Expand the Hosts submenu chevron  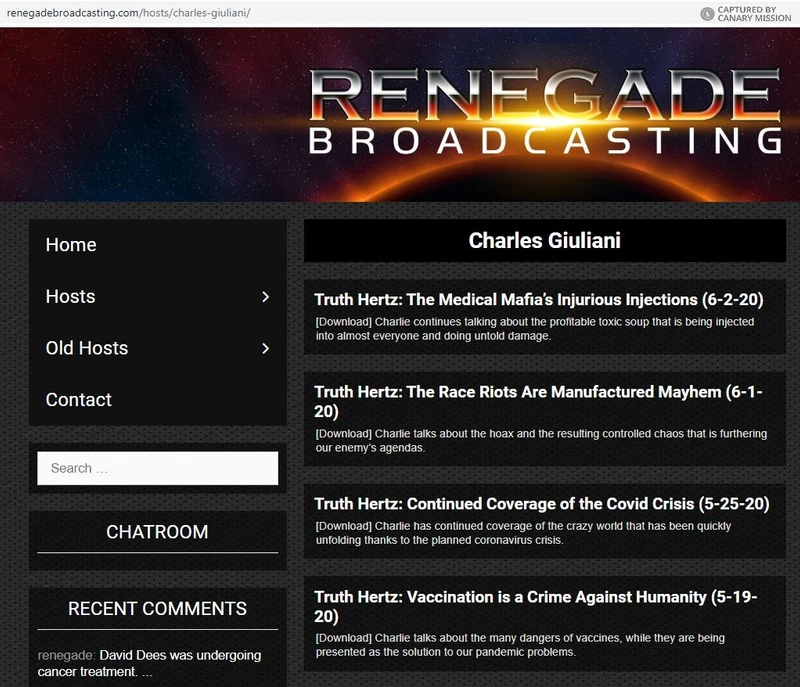265,296
